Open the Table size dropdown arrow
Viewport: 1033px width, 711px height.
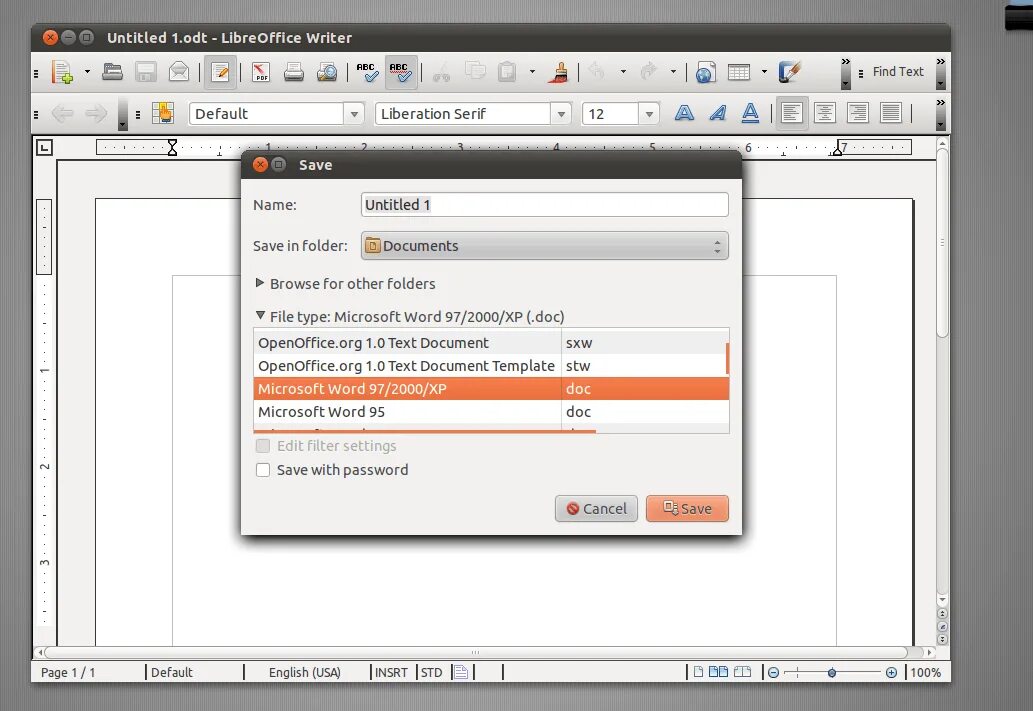click(x=764, y=72)
